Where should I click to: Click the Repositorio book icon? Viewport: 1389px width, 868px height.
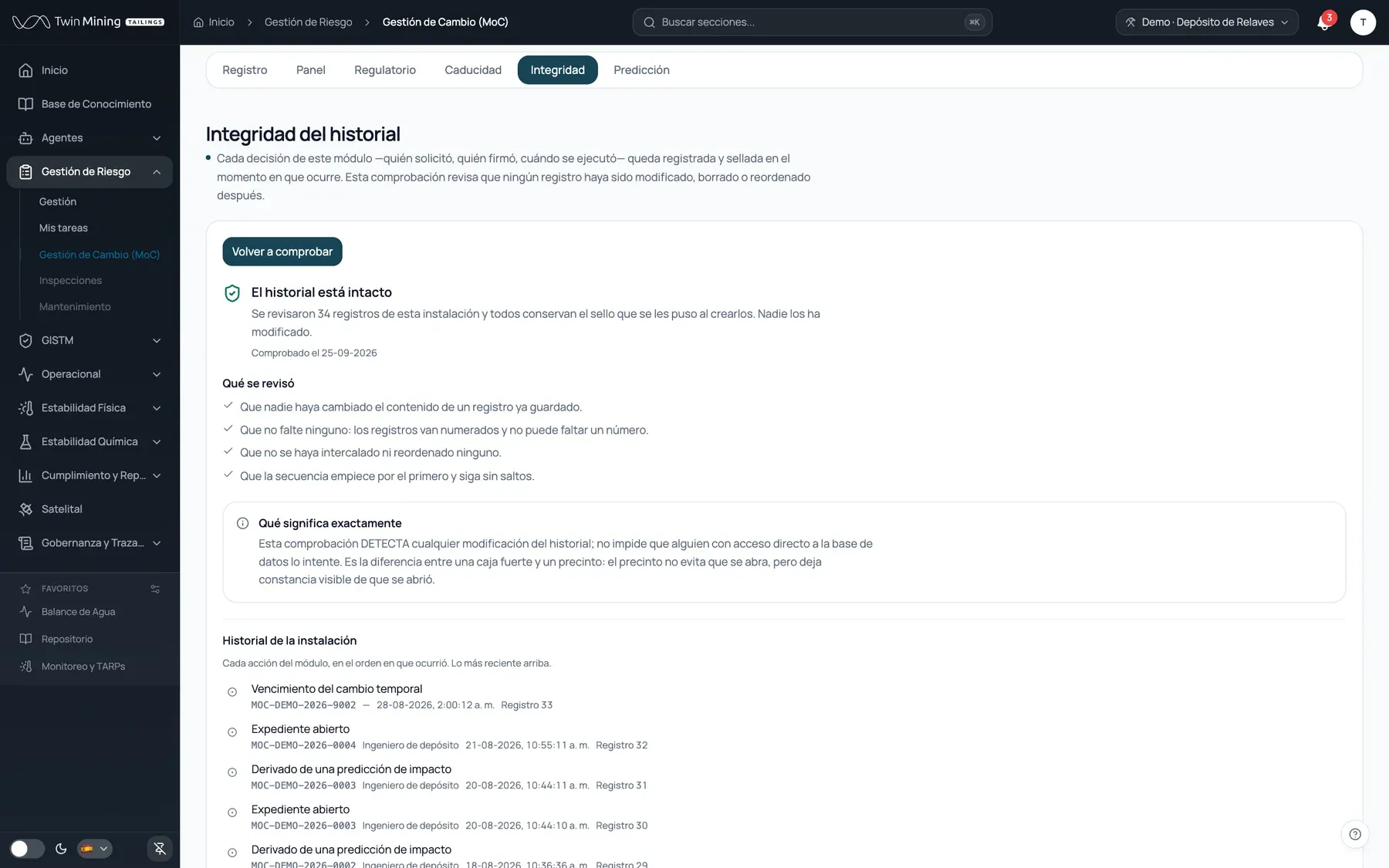25,639
